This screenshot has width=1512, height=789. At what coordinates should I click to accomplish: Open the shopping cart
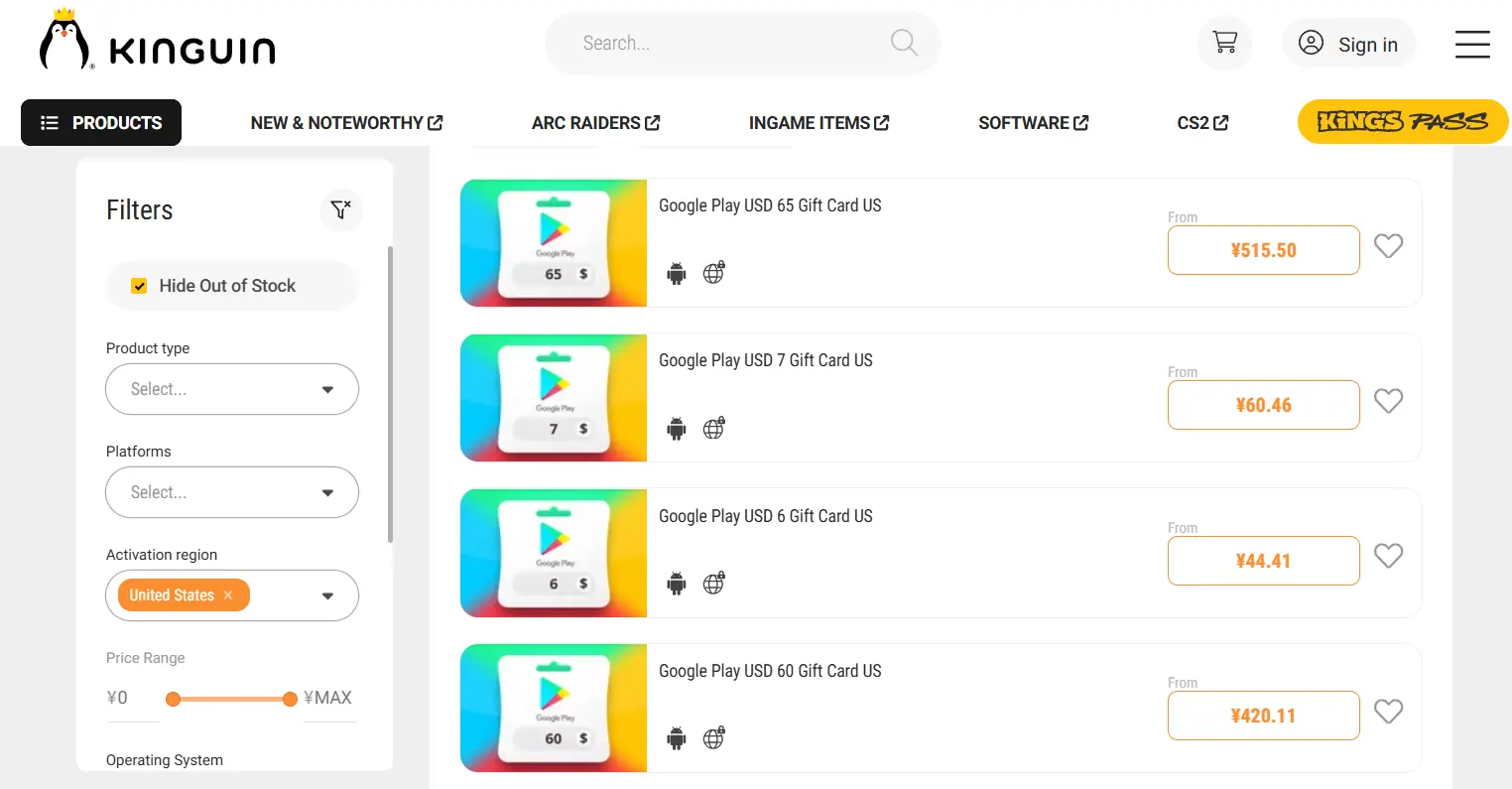[x=1224, y=43]
